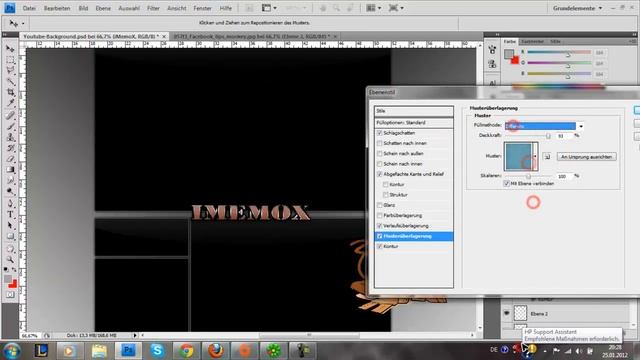Select the Type tool
Image resolution: width=640 pixels, height=360 pixels.
[x=10, y=214]
